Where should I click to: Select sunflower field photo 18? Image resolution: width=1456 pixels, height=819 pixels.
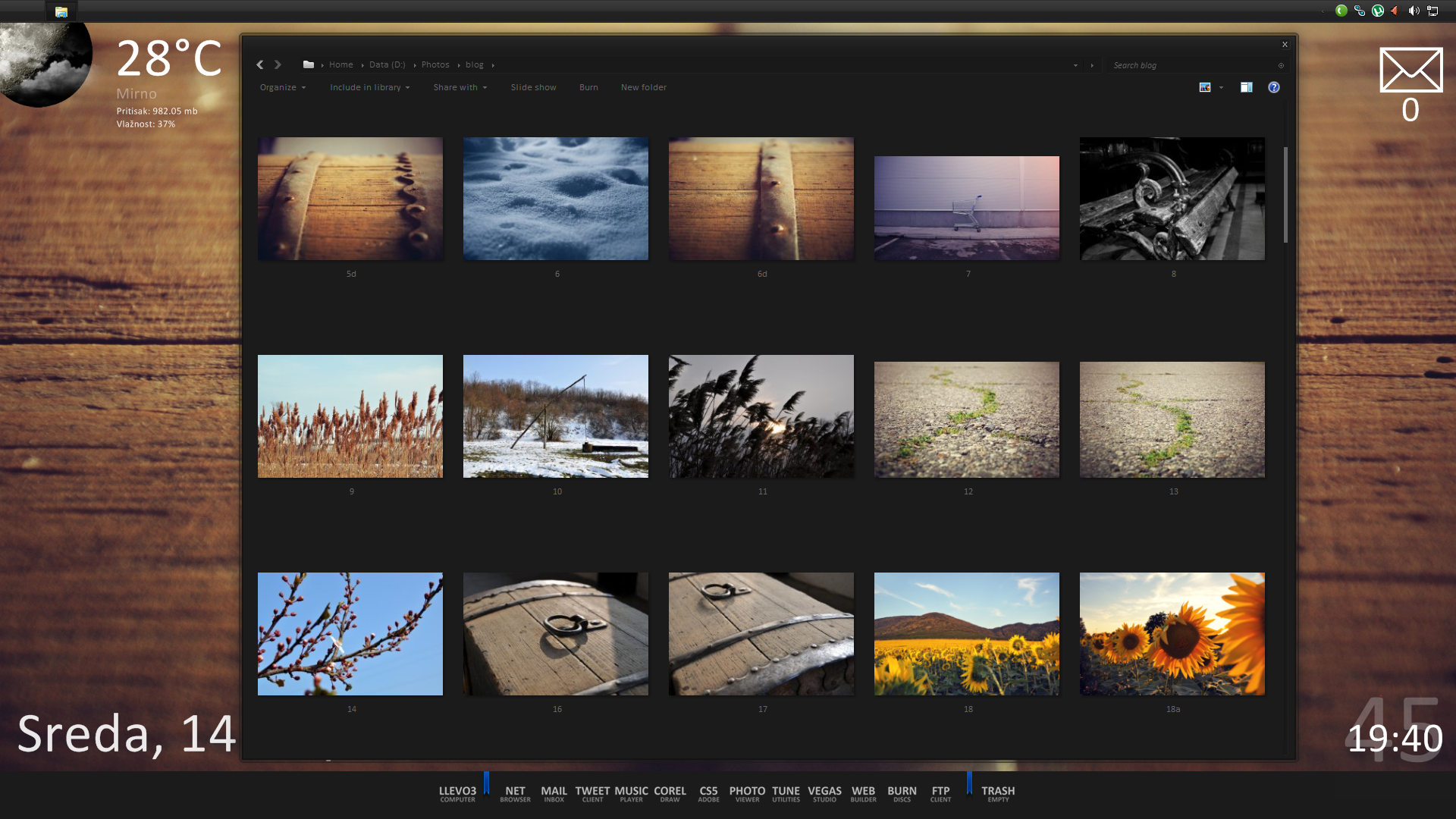(x=967, y=634)
